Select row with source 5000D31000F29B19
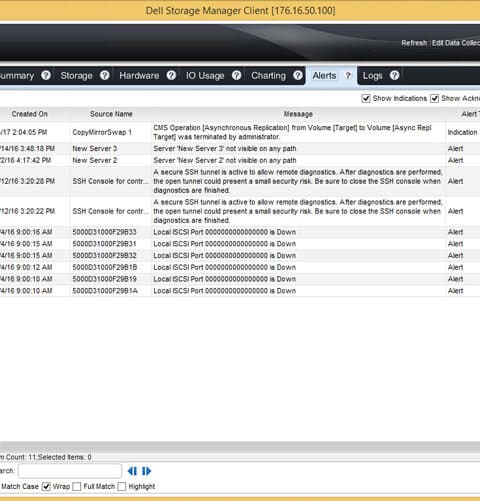480x501 pixels. [x=240, y=279]
